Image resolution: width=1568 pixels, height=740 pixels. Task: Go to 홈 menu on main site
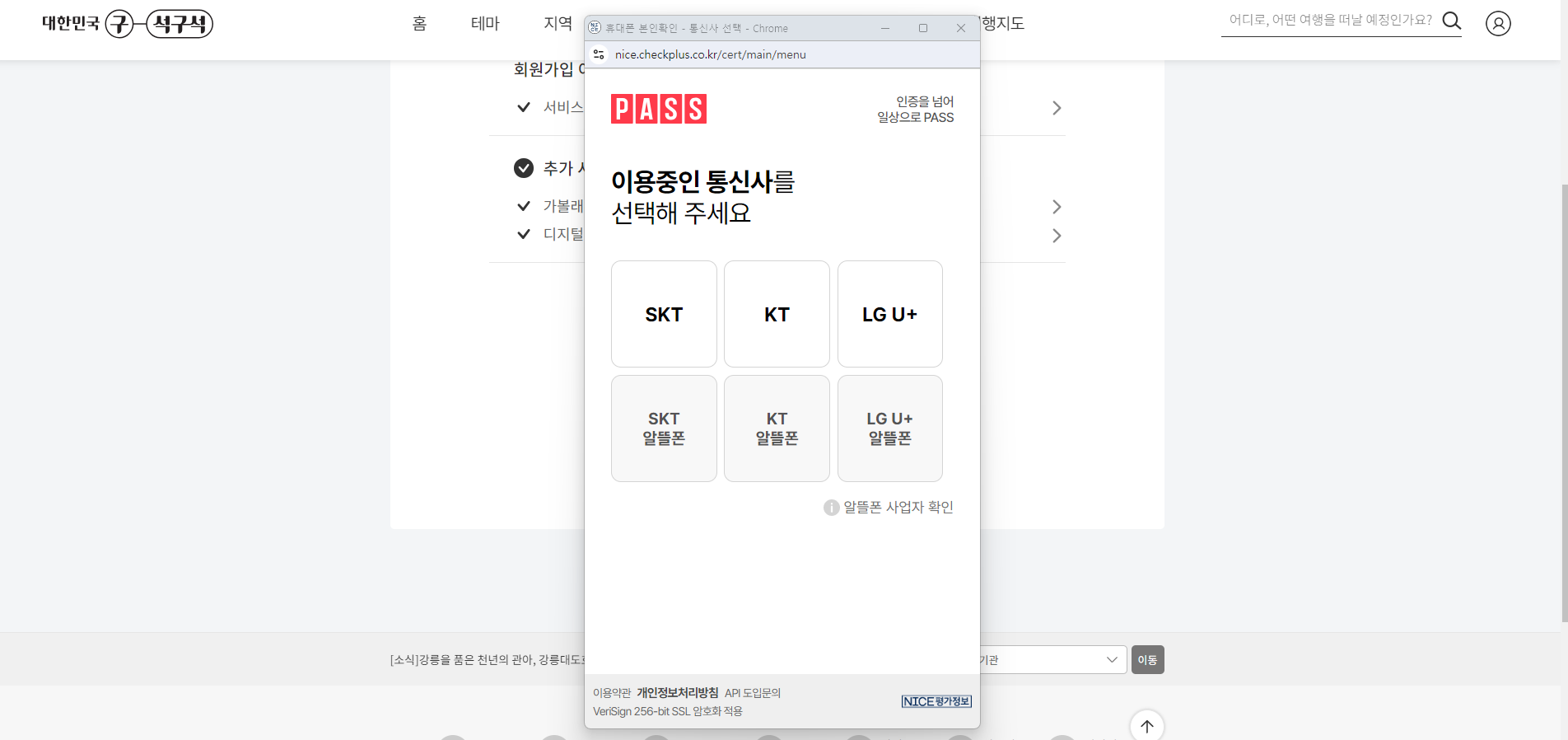(x=420, y=24)
